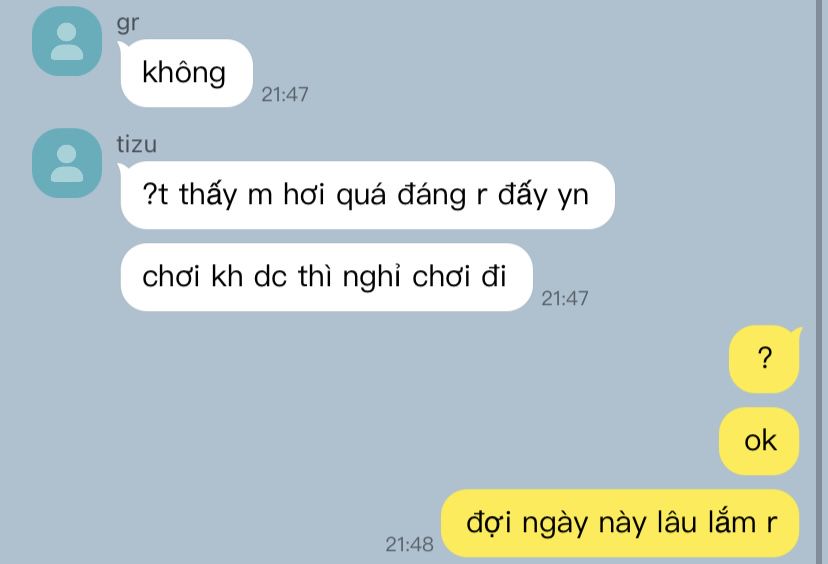This screenshot has height=564, width=828.
Task: Tap the sender name tizu
Action: [136, 144]
